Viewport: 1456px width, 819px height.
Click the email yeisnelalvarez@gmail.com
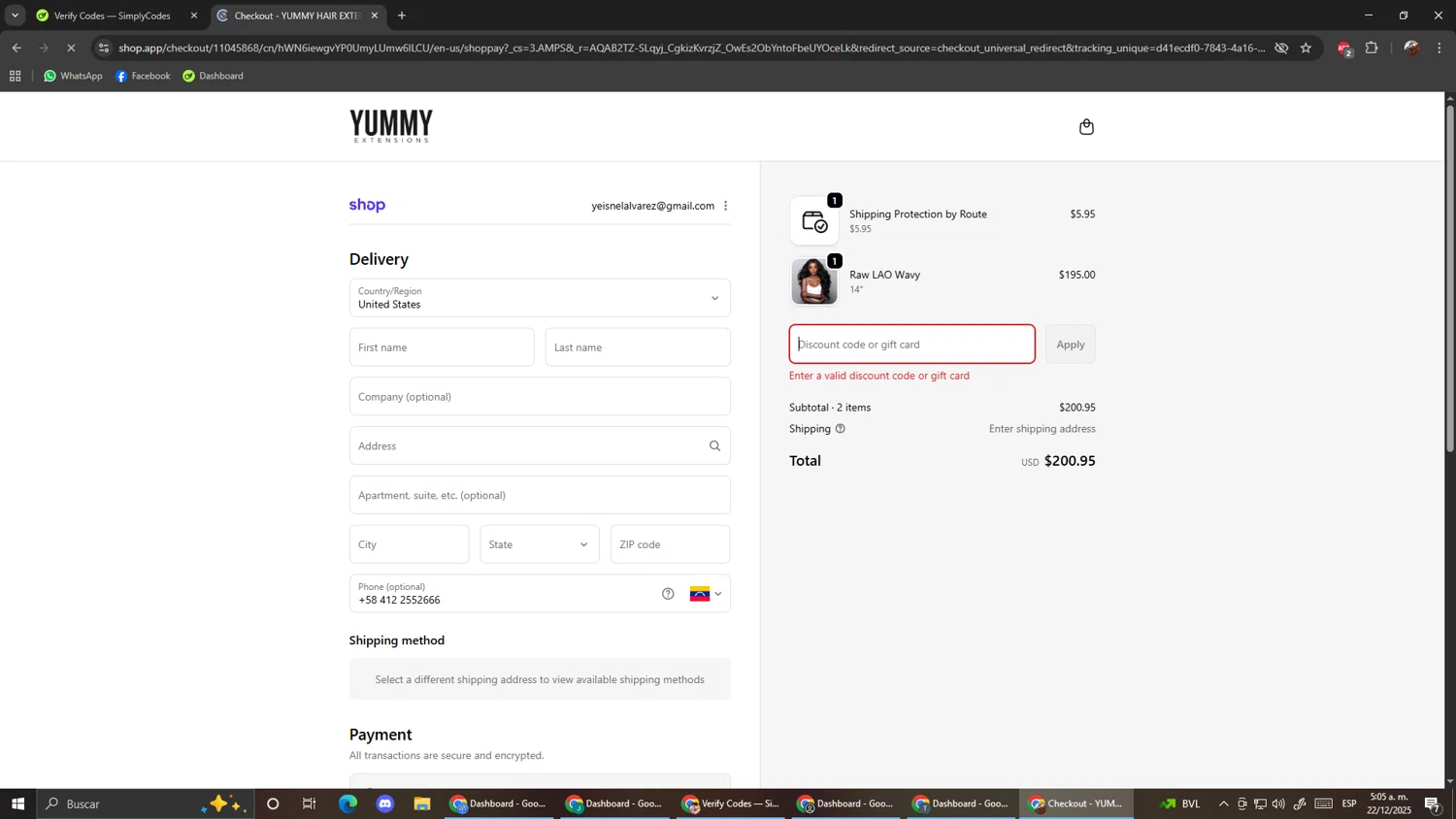click(653, 206)
